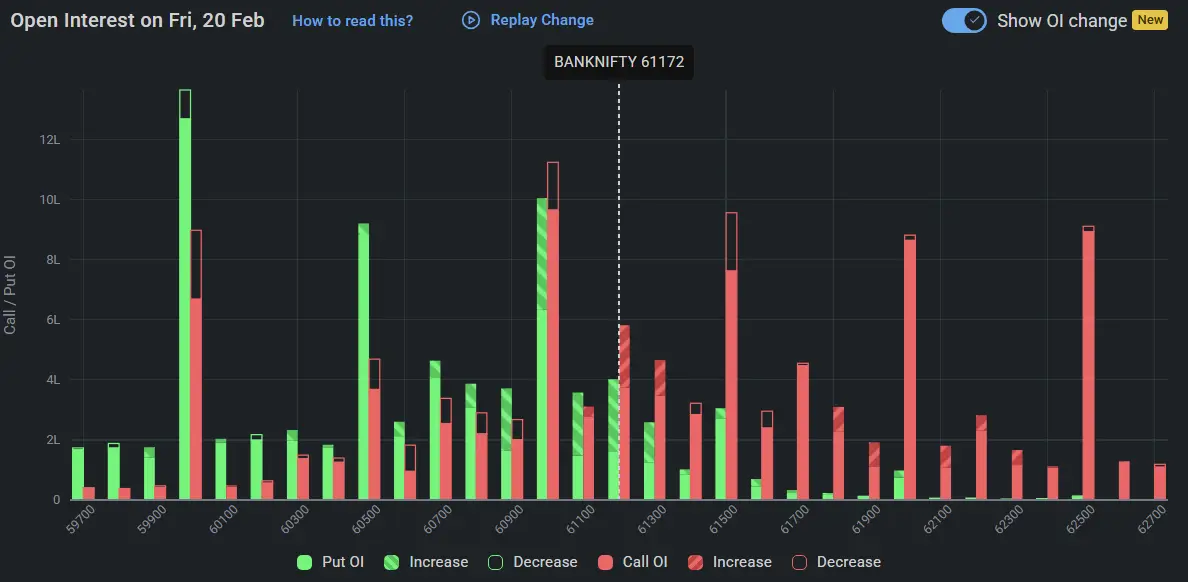Click the Replay play icon

(x=470, y=20)
